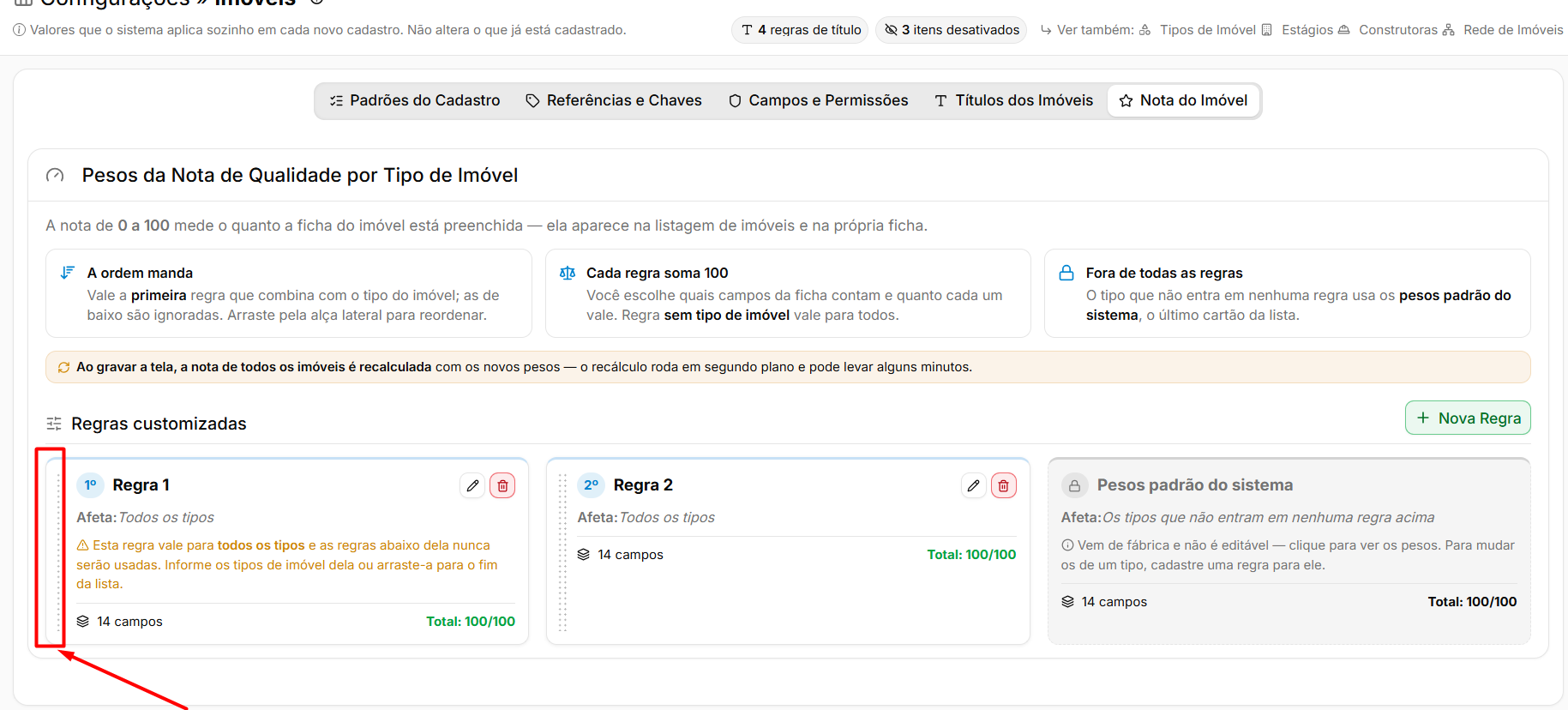Click the 4 regras de título badge
1568x710 pixels.
(x=800, y=30)
